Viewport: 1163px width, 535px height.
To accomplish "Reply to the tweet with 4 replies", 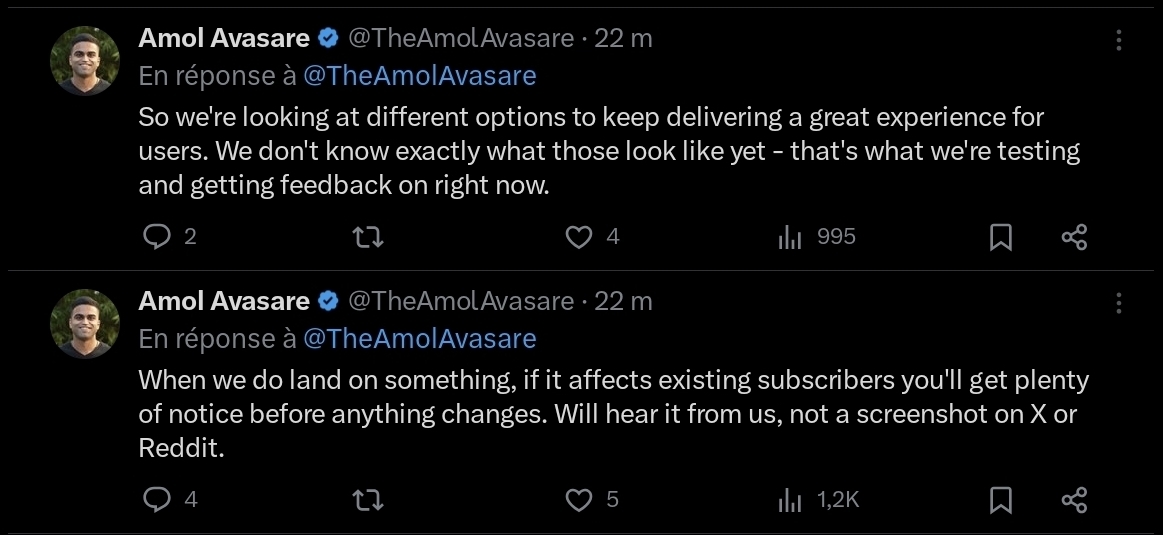I will click(x=158, y=499).
